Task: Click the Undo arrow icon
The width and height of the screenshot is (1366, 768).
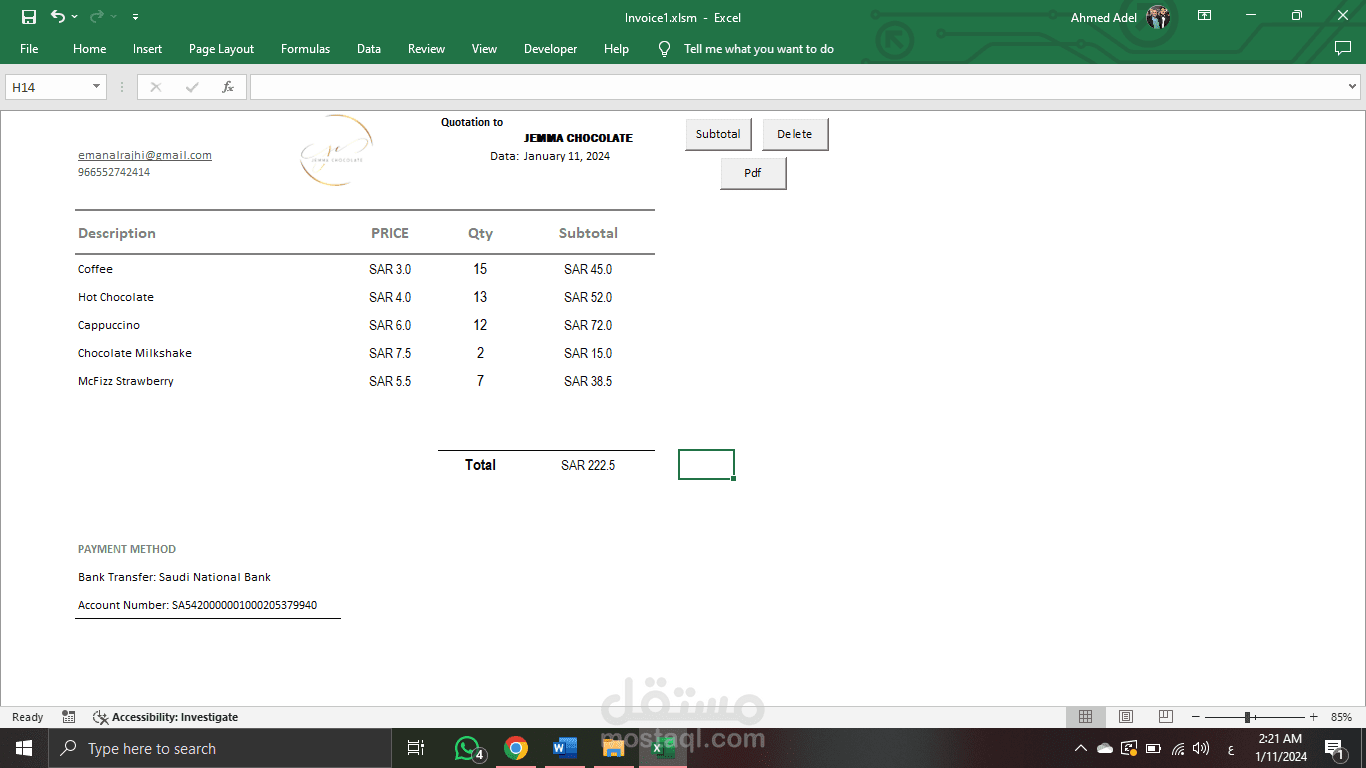Action: [58, 17]
